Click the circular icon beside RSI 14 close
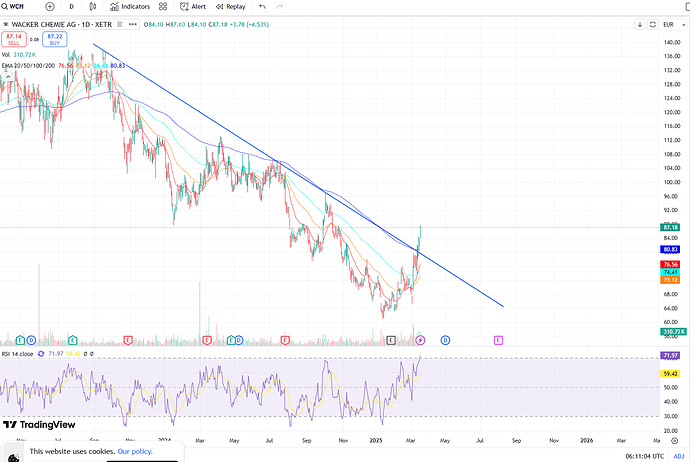 tap(41, 354)
